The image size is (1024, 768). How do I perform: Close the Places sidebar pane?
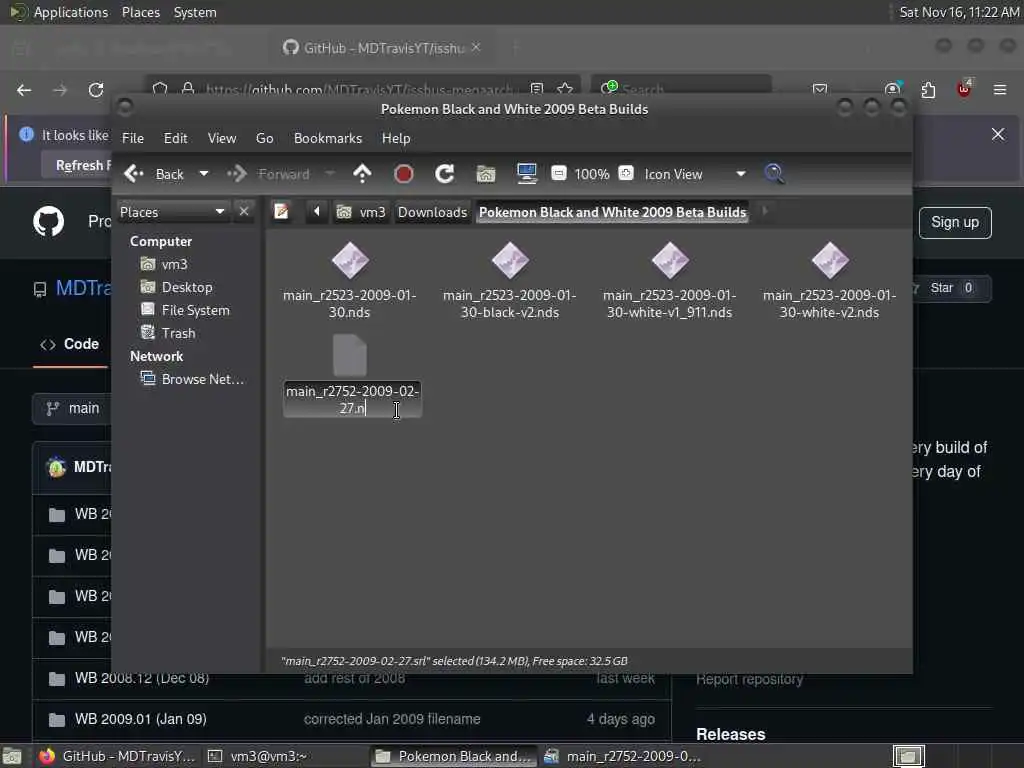click(244, 212)
